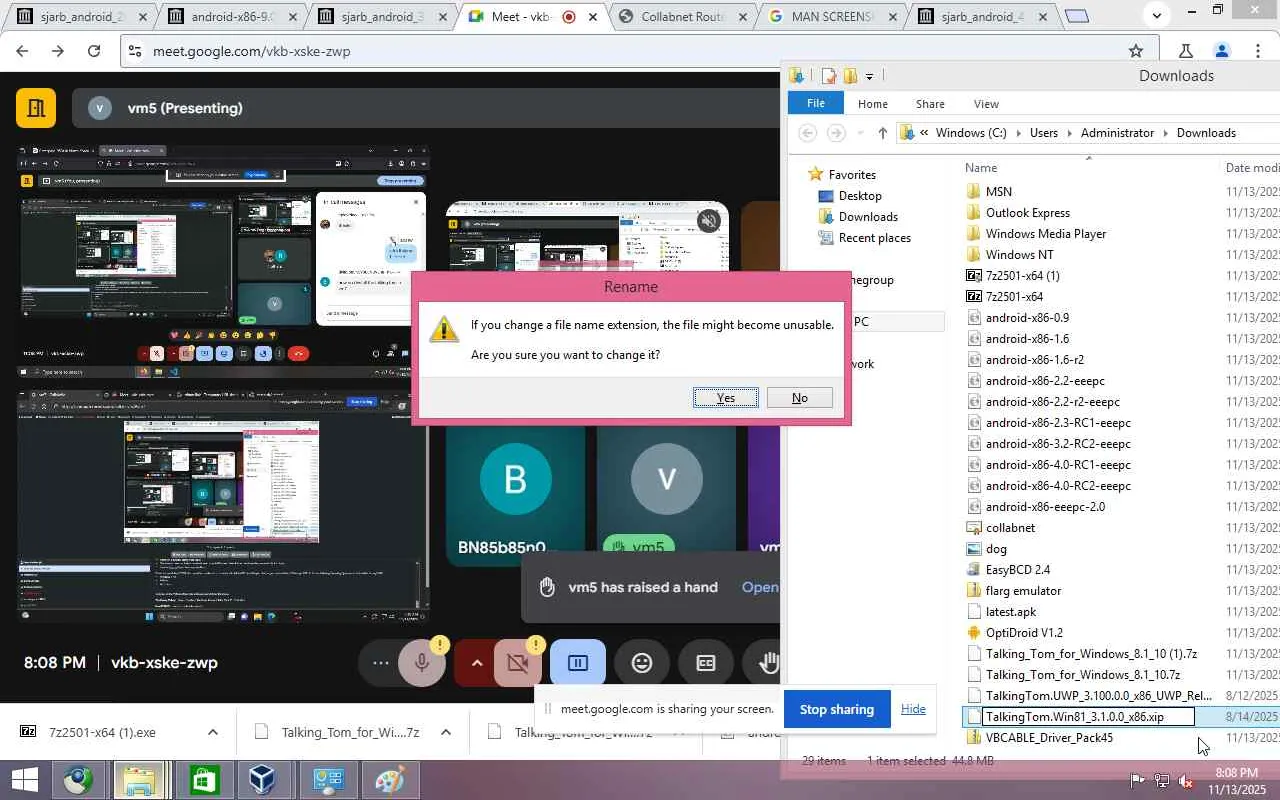Screen dimensions: 1280x800
Task: Expand options for Talking_Tom_for_Wi....7z download
Action: point(446,732)
